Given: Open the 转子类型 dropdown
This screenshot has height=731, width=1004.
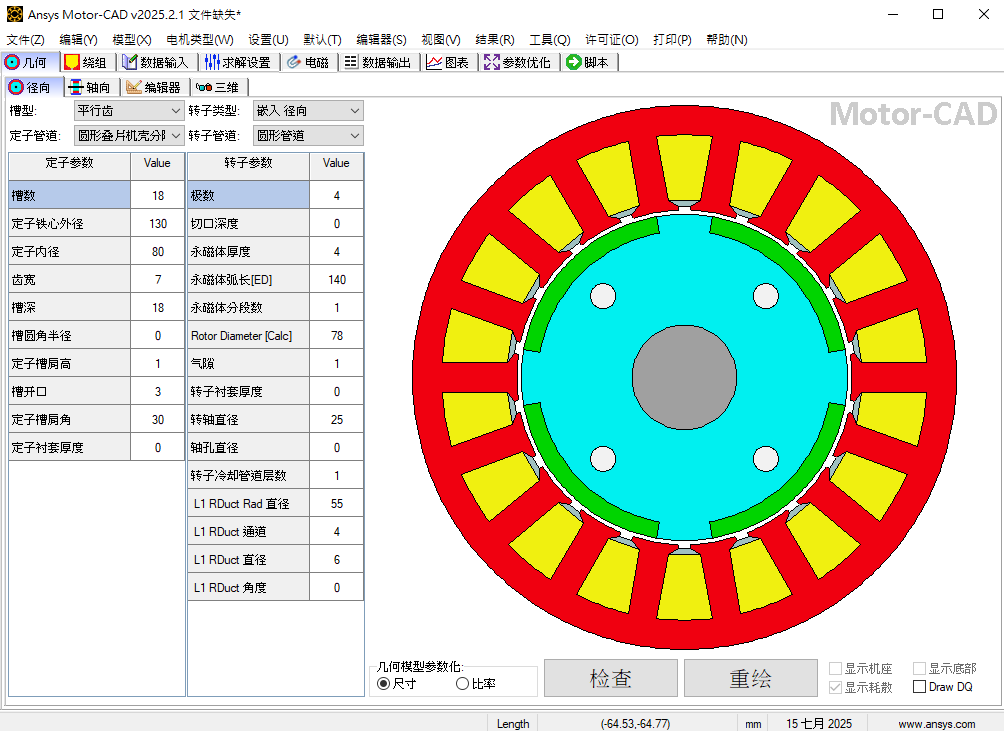Looking at the screenshot, I should (307, 111).
